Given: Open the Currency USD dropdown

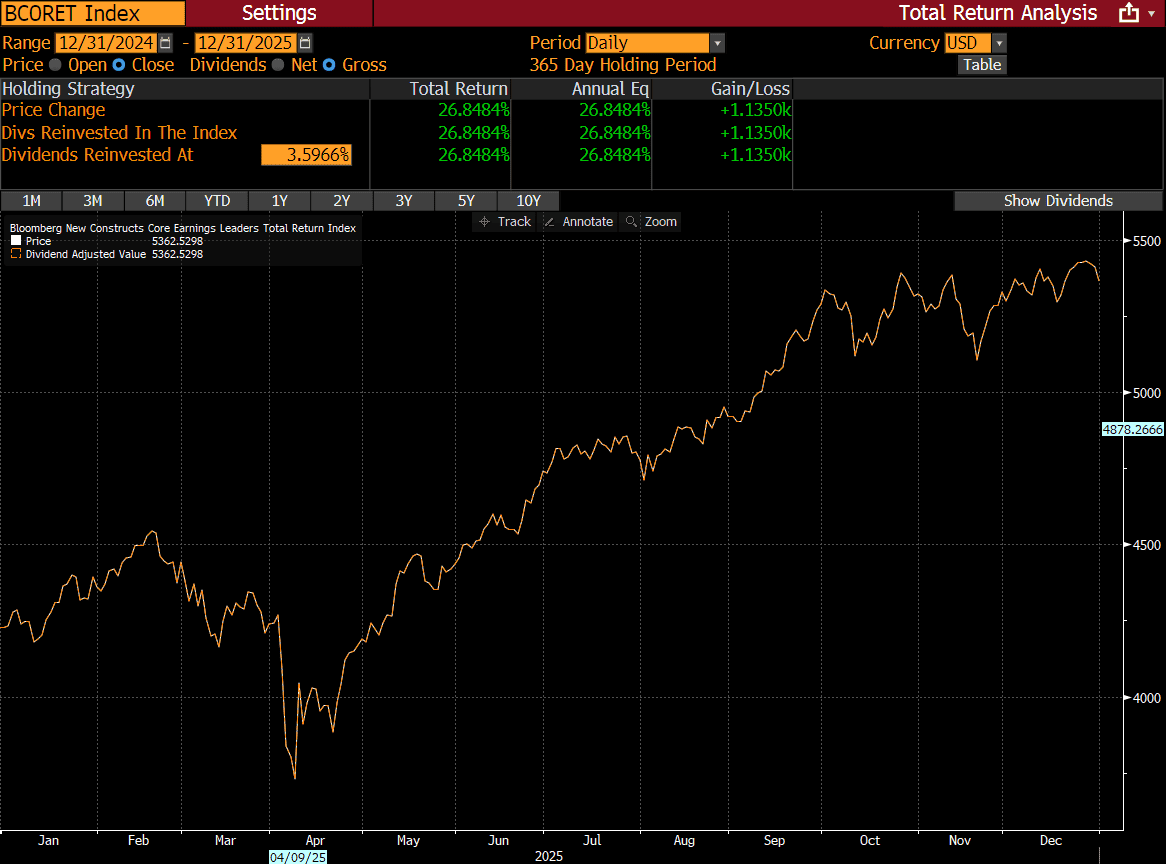Looking at the screenshot, I should coord(998,43).
